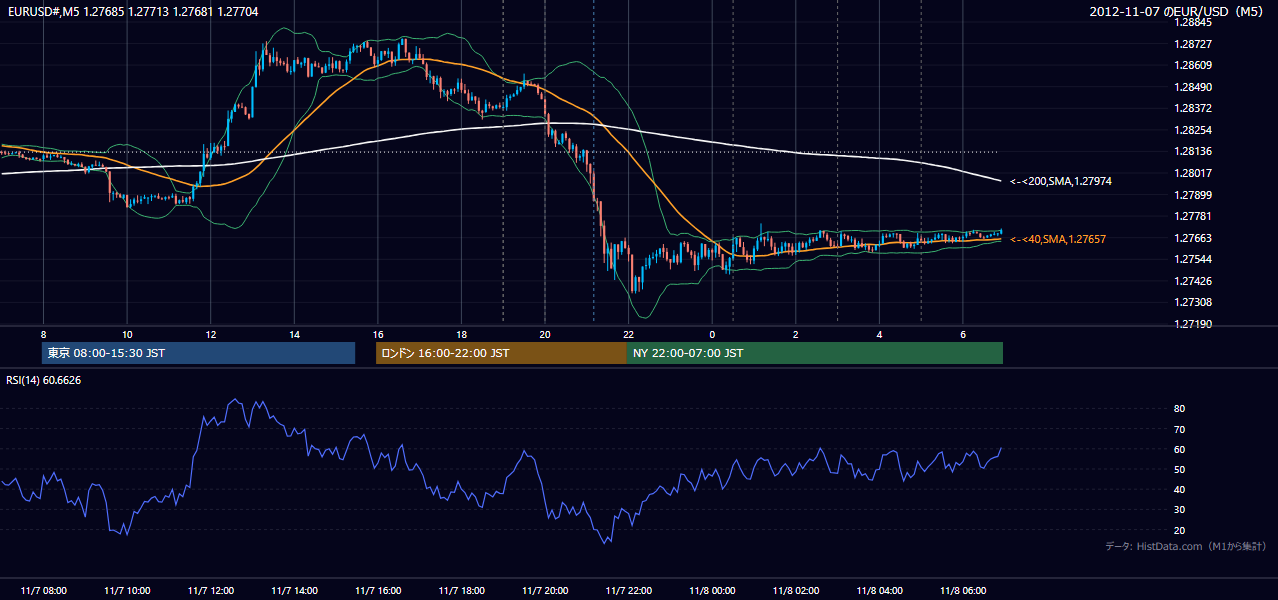
Task: Click hour label 12 under the price chart
Action: pyautogui.click(x=210, y=334)
